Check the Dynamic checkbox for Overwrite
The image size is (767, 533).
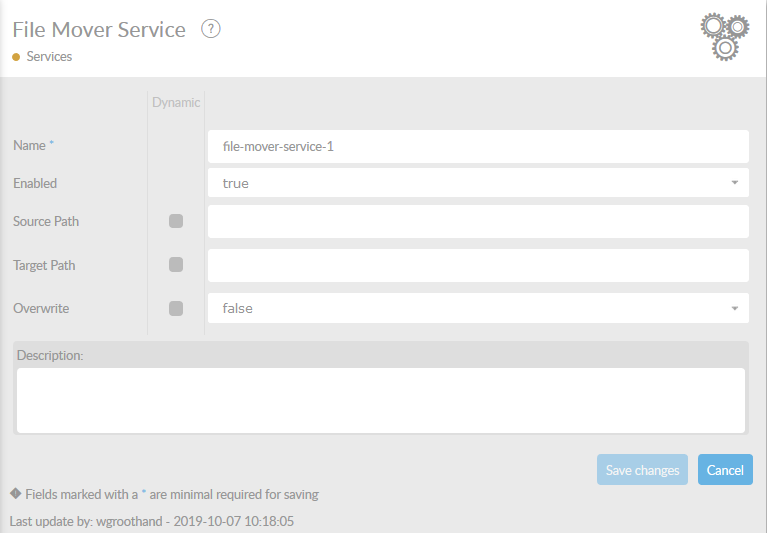(176, 308)
